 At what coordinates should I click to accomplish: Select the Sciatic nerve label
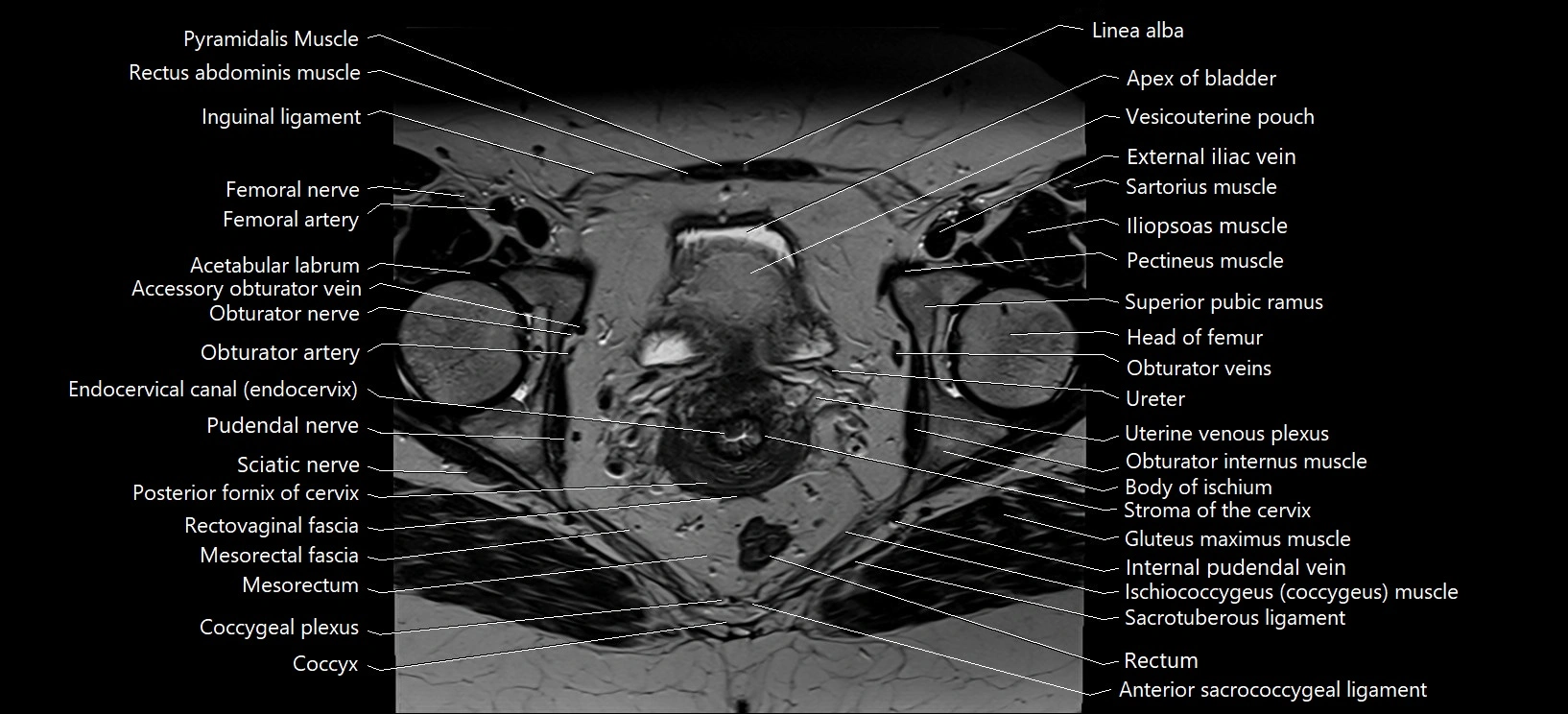tap(298, 465)
